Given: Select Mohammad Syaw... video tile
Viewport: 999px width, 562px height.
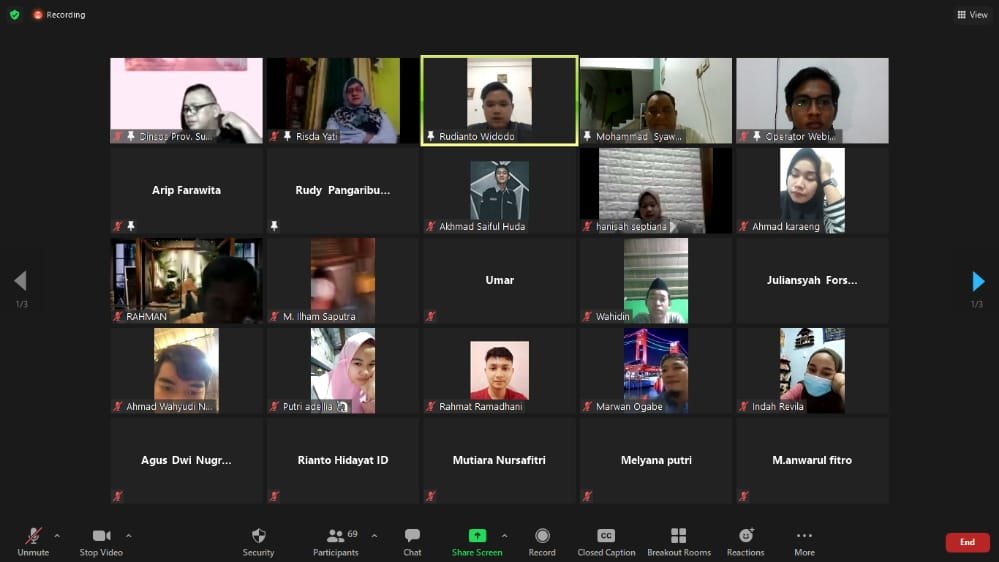Looking at the screenshot, I should coord(656,101).
